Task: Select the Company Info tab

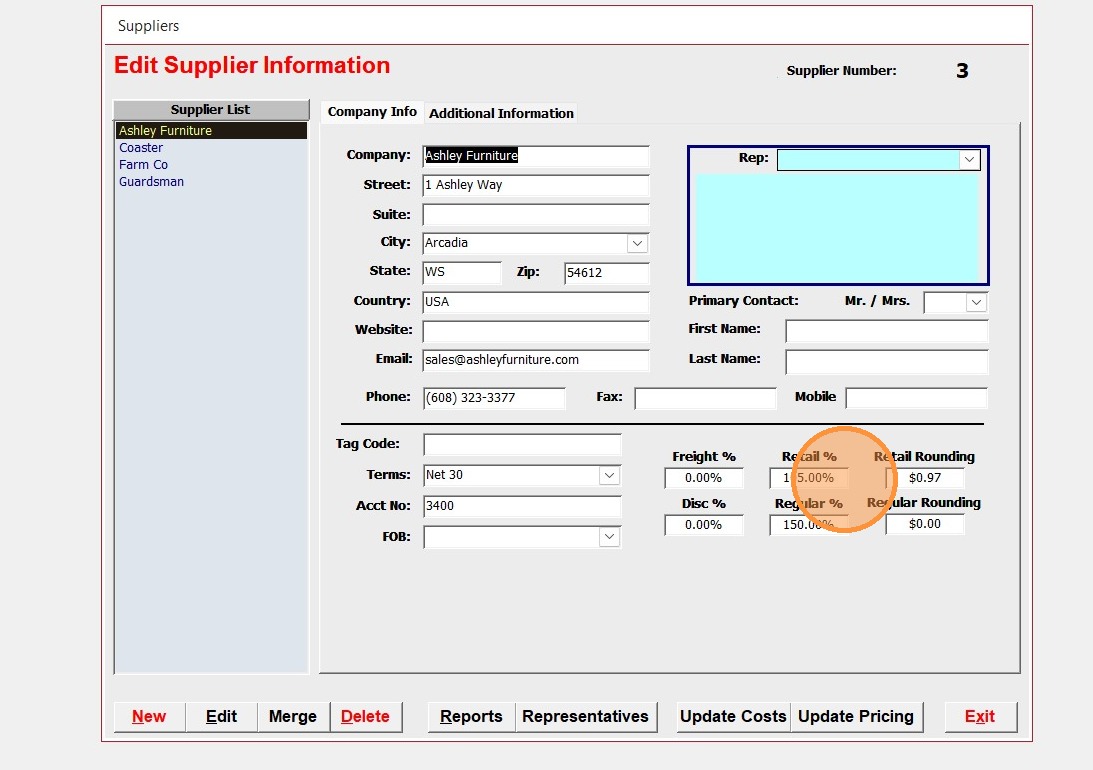Action: point(372,112)
